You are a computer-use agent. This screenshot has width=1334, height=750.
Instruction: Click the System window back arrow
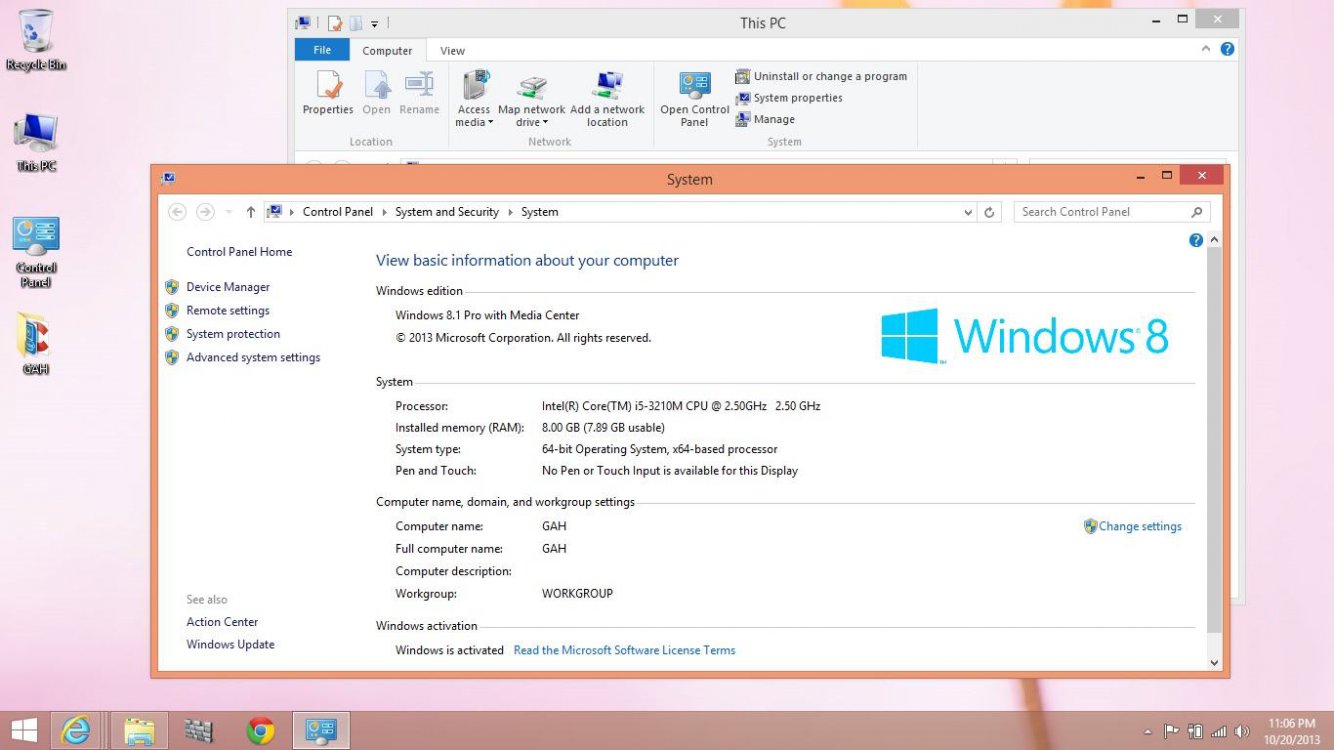click(177, 212)
